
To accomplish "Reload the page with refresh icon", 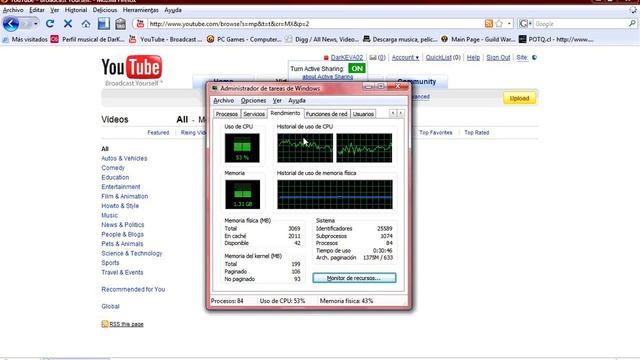I will 50,24.
